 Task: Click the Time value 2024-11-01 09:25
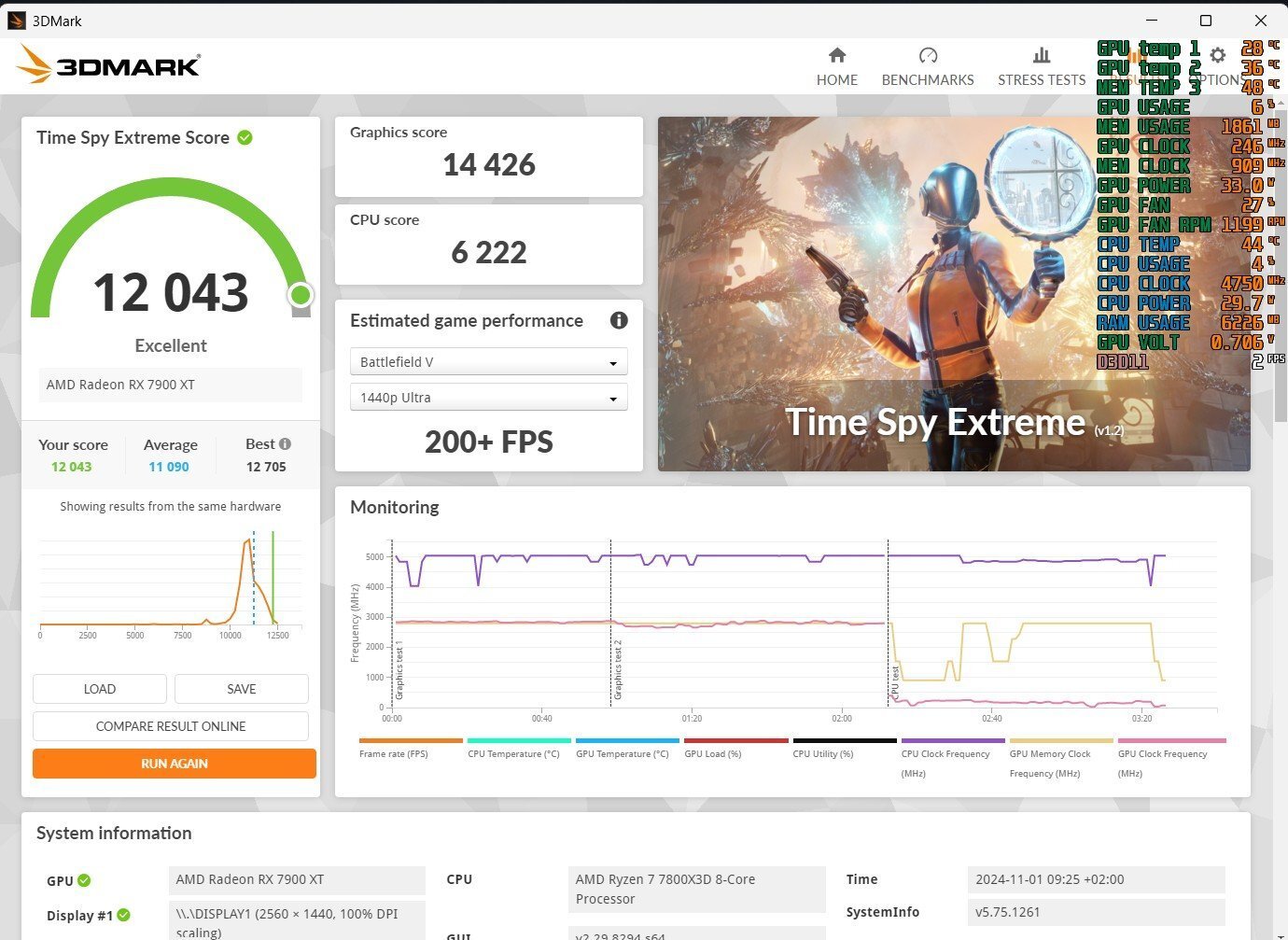(1097, 879)
